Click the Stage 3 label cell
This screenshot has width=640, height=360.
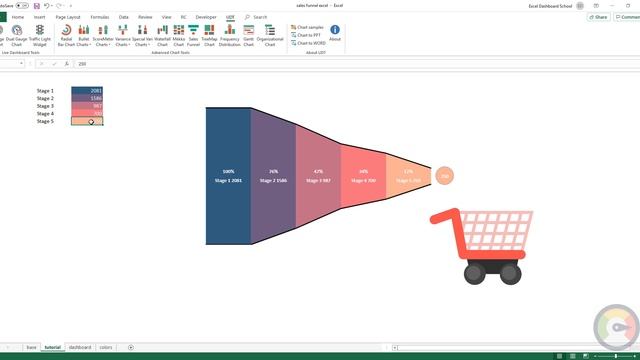45,106
